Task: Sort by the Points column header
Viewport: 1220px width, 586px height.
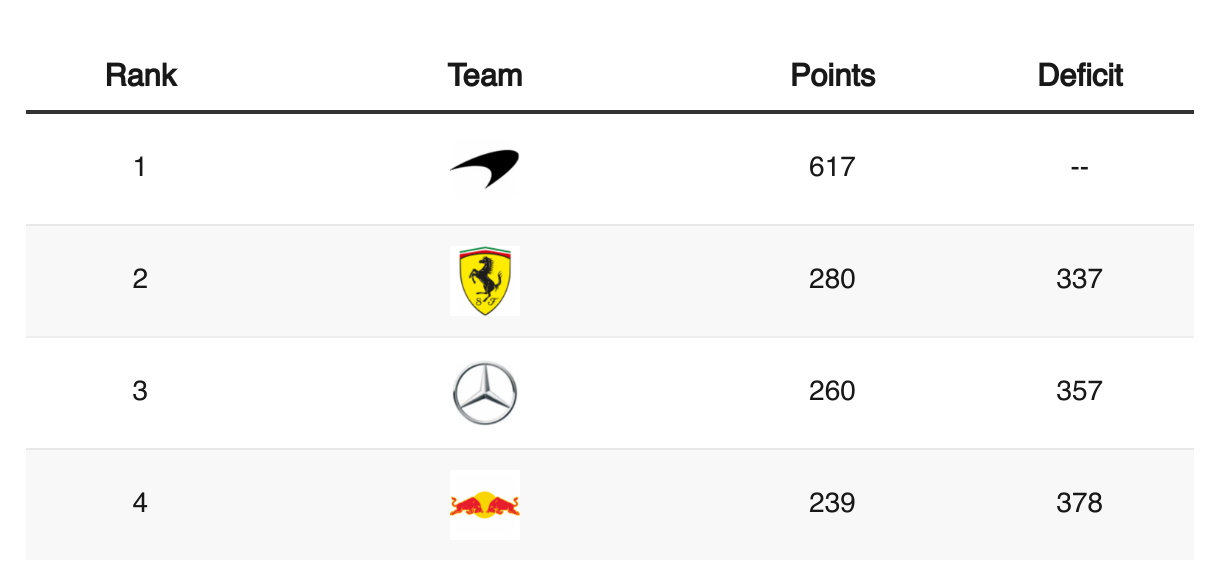Action: tap(833, 75)
